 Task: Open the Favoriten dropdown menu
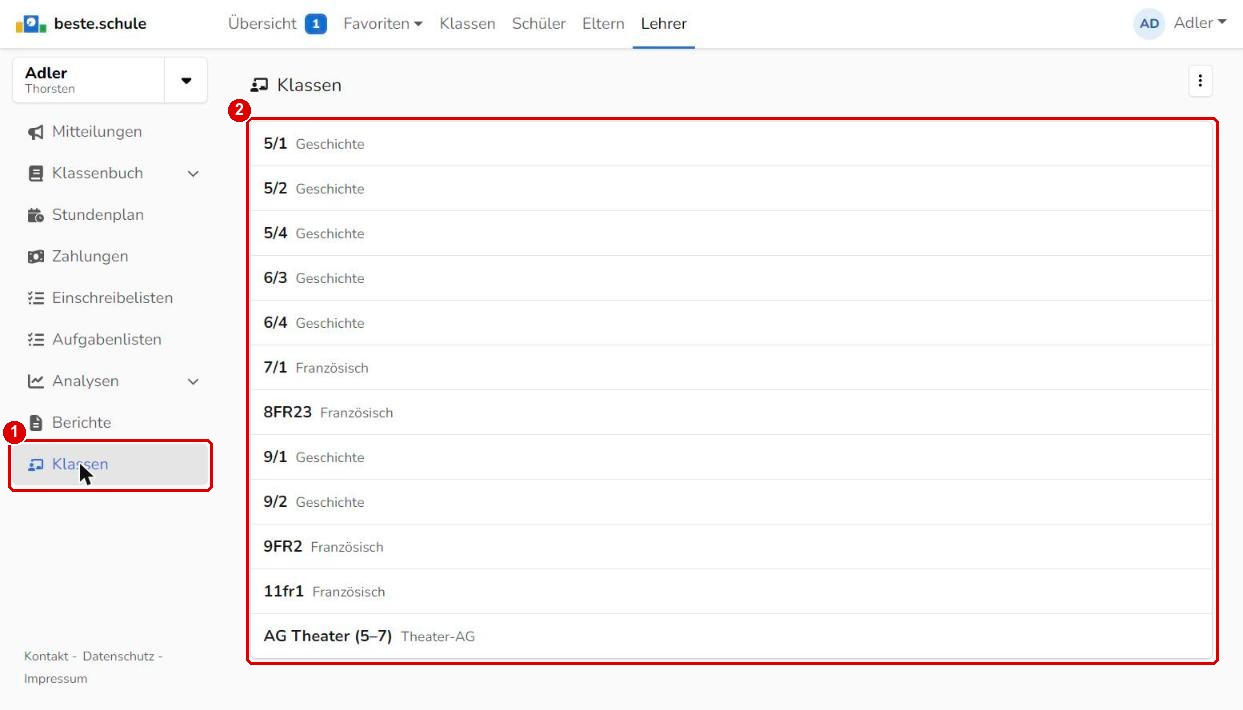point(383,24)
